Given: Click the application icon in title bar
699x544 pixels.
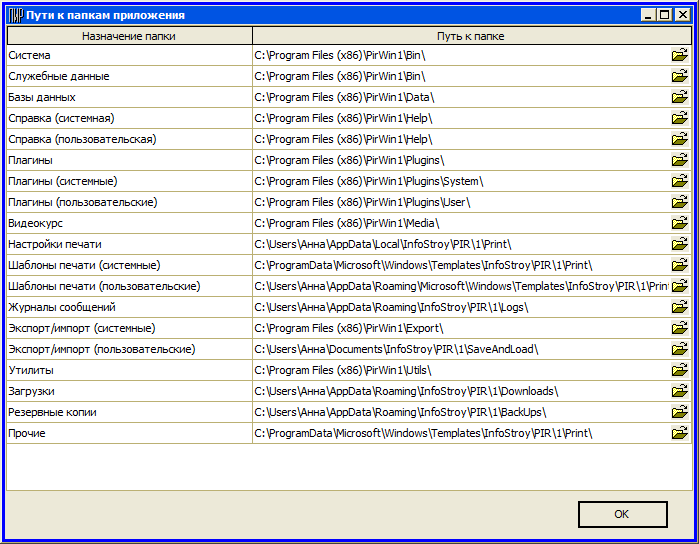Looking at the screenshot, I should tap(15, 15).
